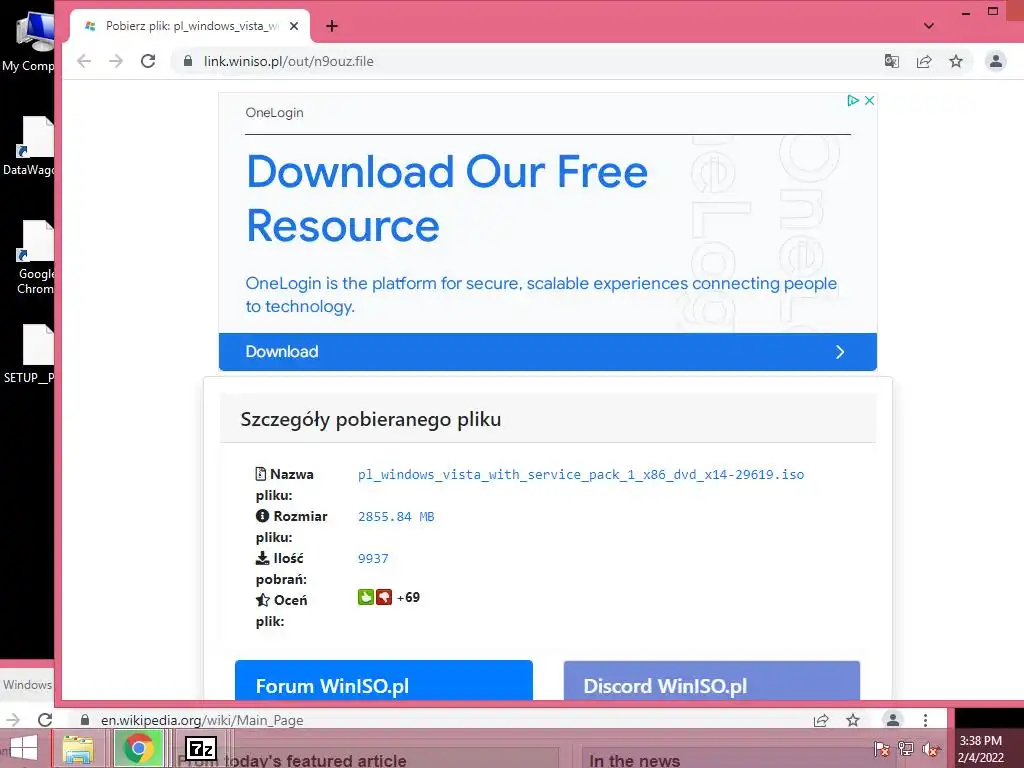Close the Pobierz plik tab

pos(294,26)
